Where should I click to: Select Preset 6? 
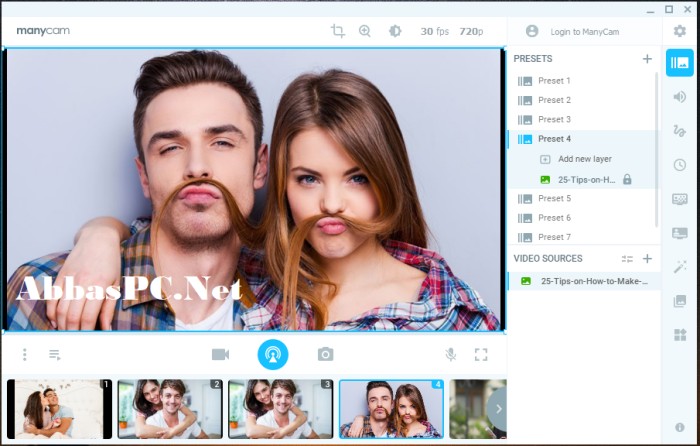582,218
